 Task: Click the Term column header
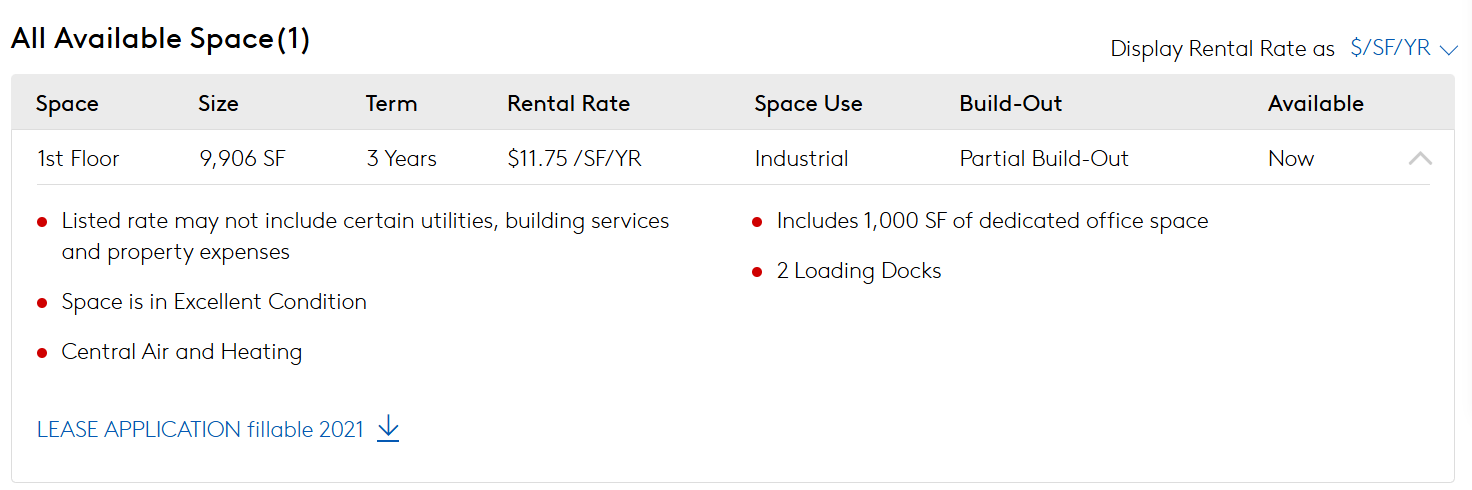(x=391, y=103)
